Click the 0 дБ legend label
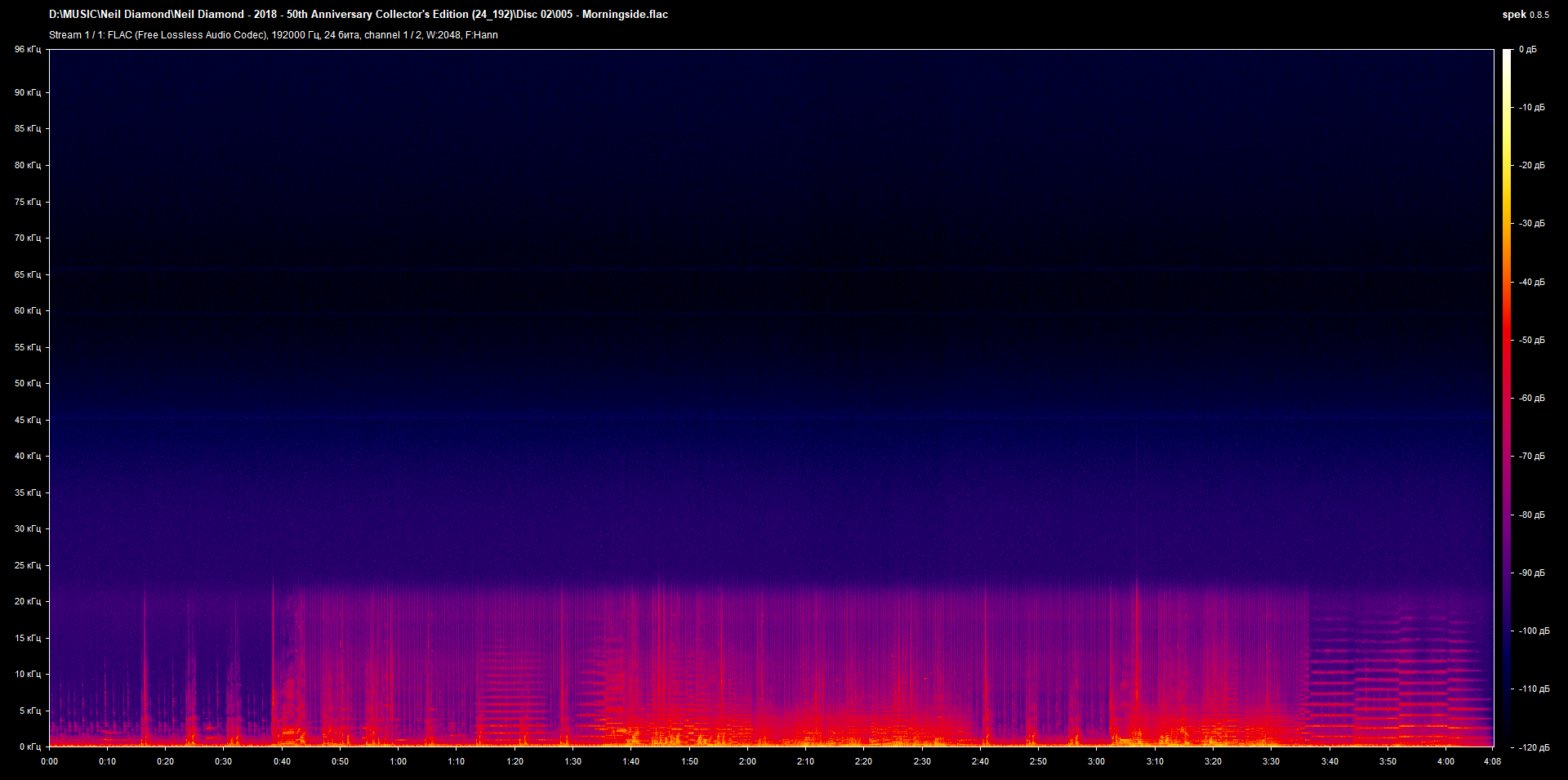The width and height of the screenshot is (1568, 780). (1530, 49)
